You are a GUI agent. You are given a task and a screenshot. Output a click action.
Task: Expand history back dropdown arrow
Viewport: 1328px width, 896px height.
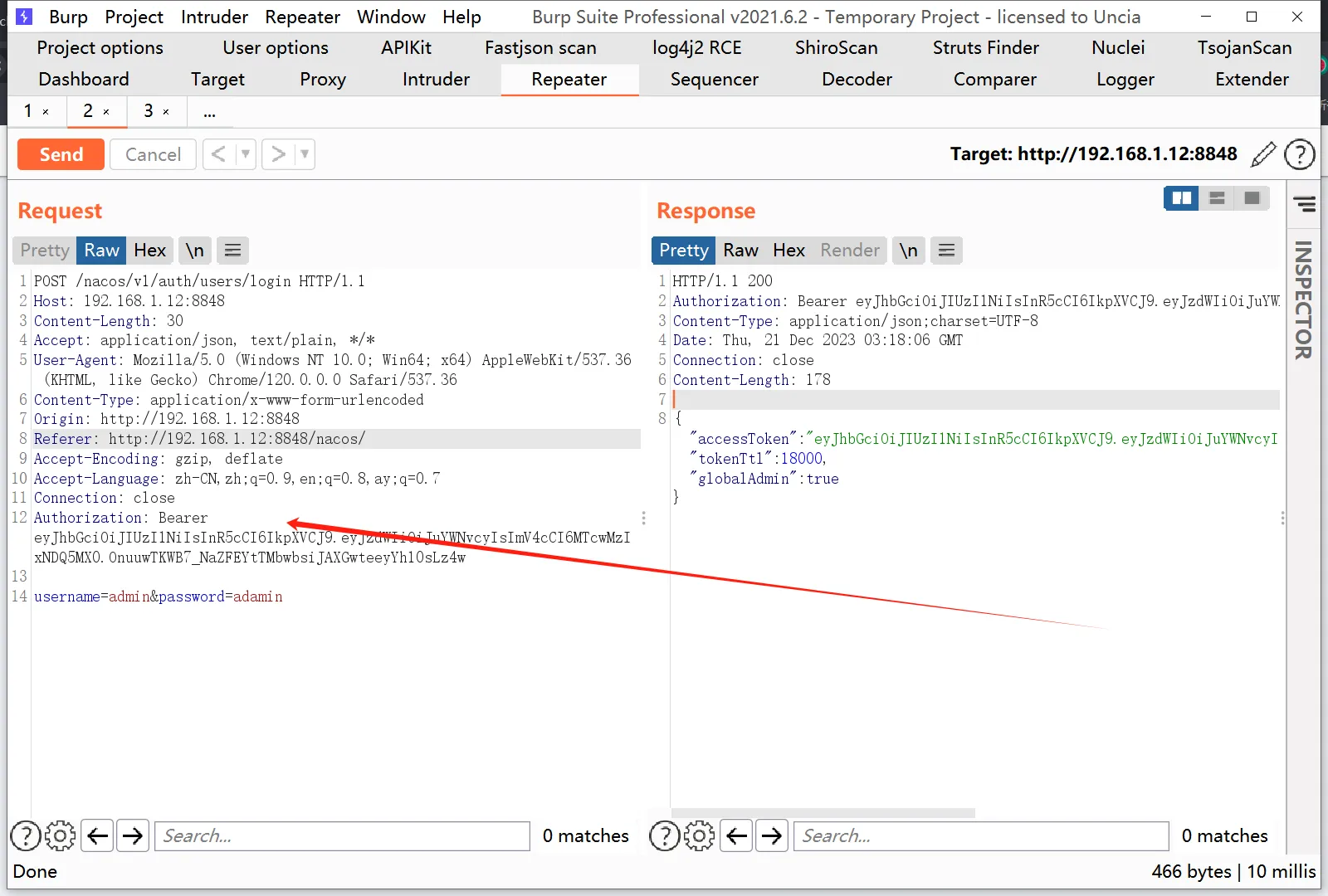pyautogui.click(x=245, y=154)
